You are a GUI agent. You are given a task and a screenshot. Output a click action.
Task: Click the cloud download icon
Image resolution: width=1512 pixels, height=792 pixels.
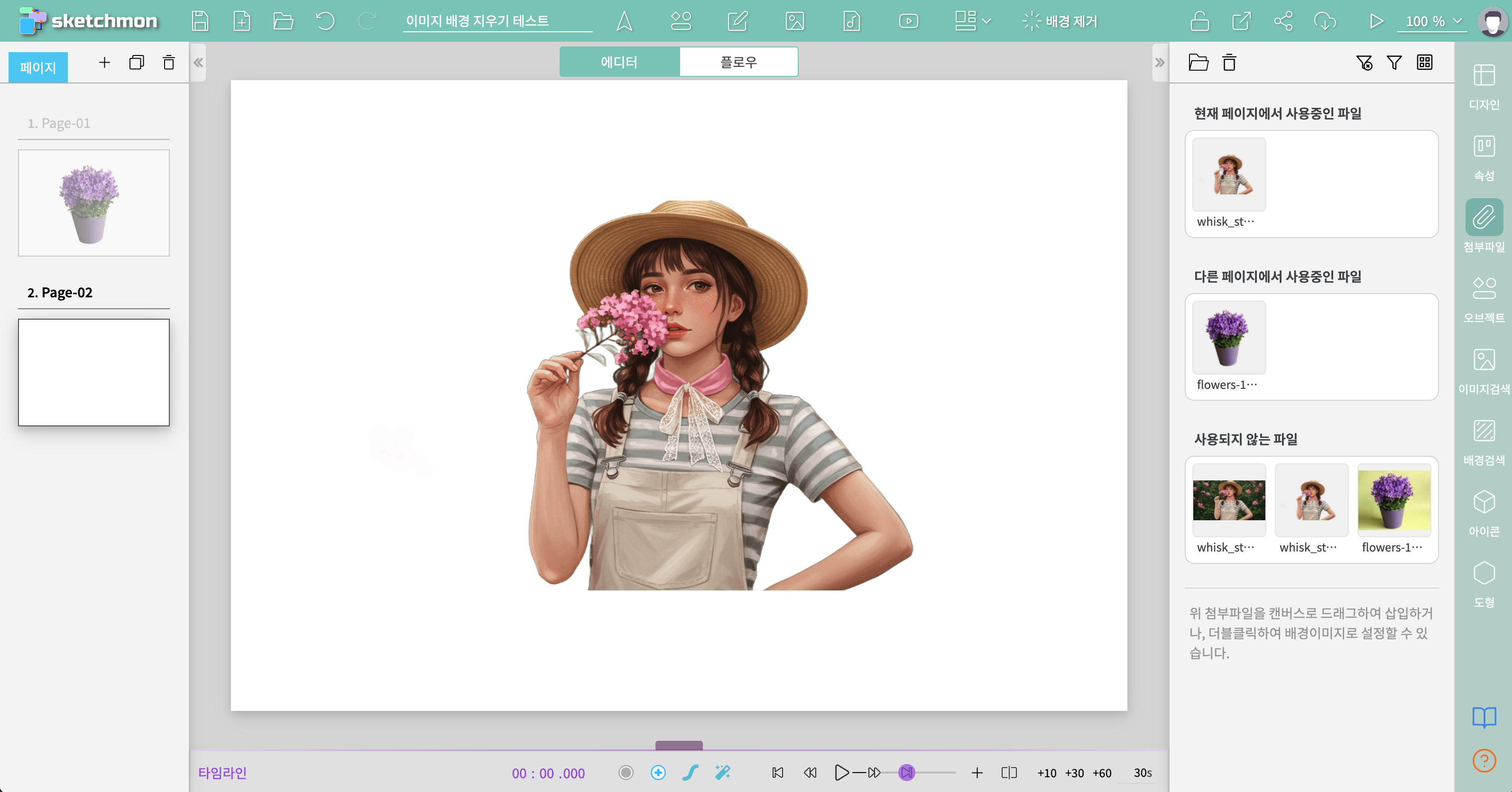pyautogui.click(x=1325, y=21)
